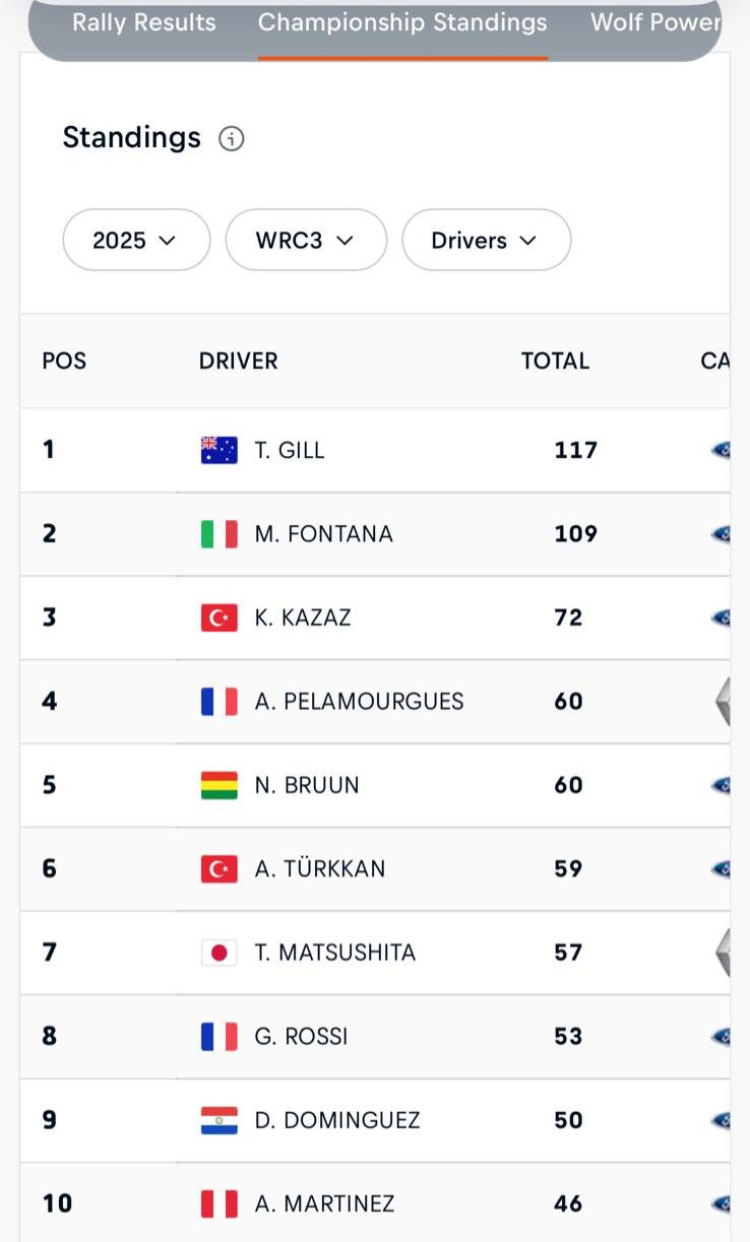The width and height of the screenshot is (750, 1242).
Task: Select the Championship Standings tab
Action: click(402, 23)
